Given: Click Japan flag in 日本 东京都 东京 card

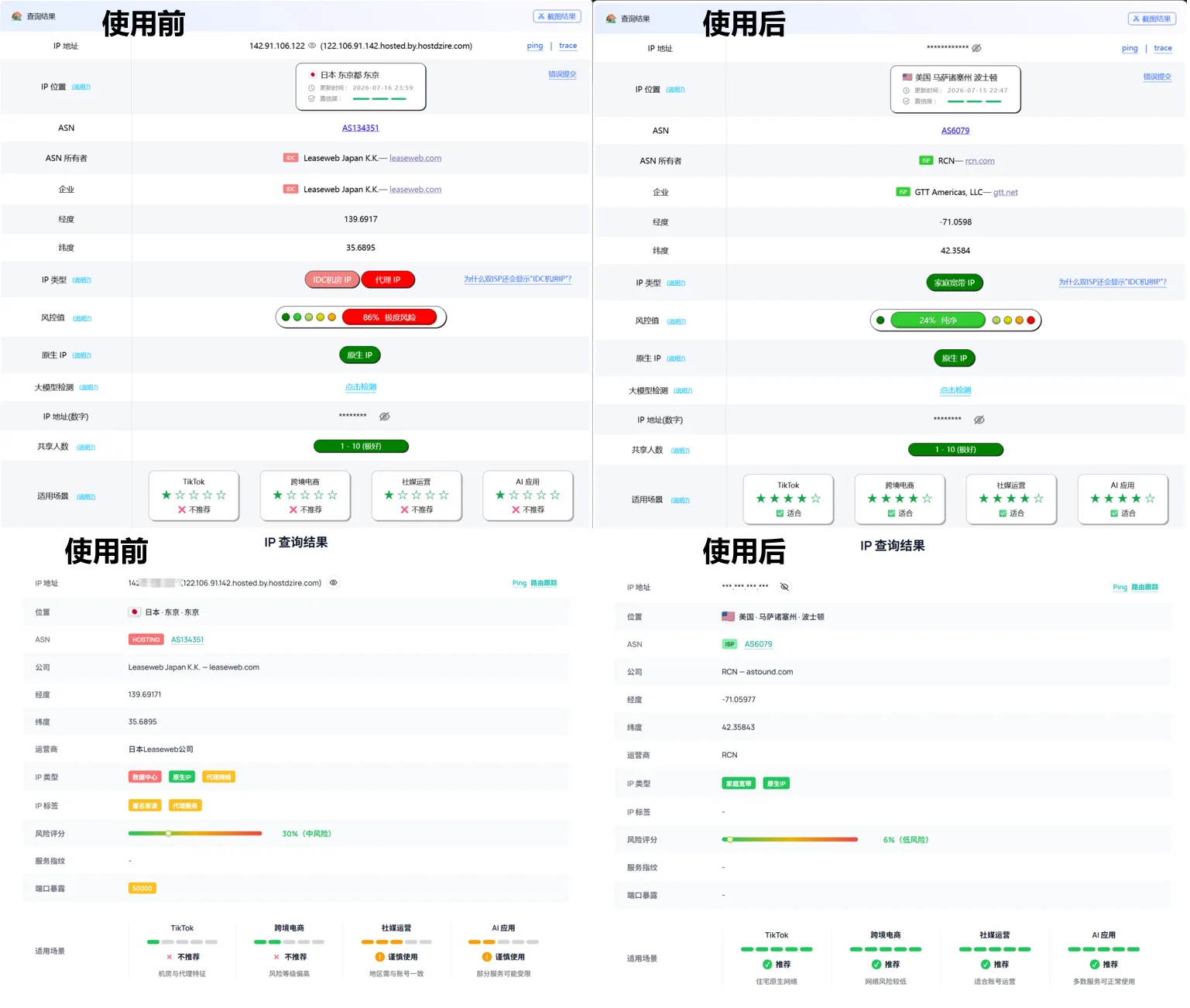Looking at the screenshot, I should coord(313,75).
